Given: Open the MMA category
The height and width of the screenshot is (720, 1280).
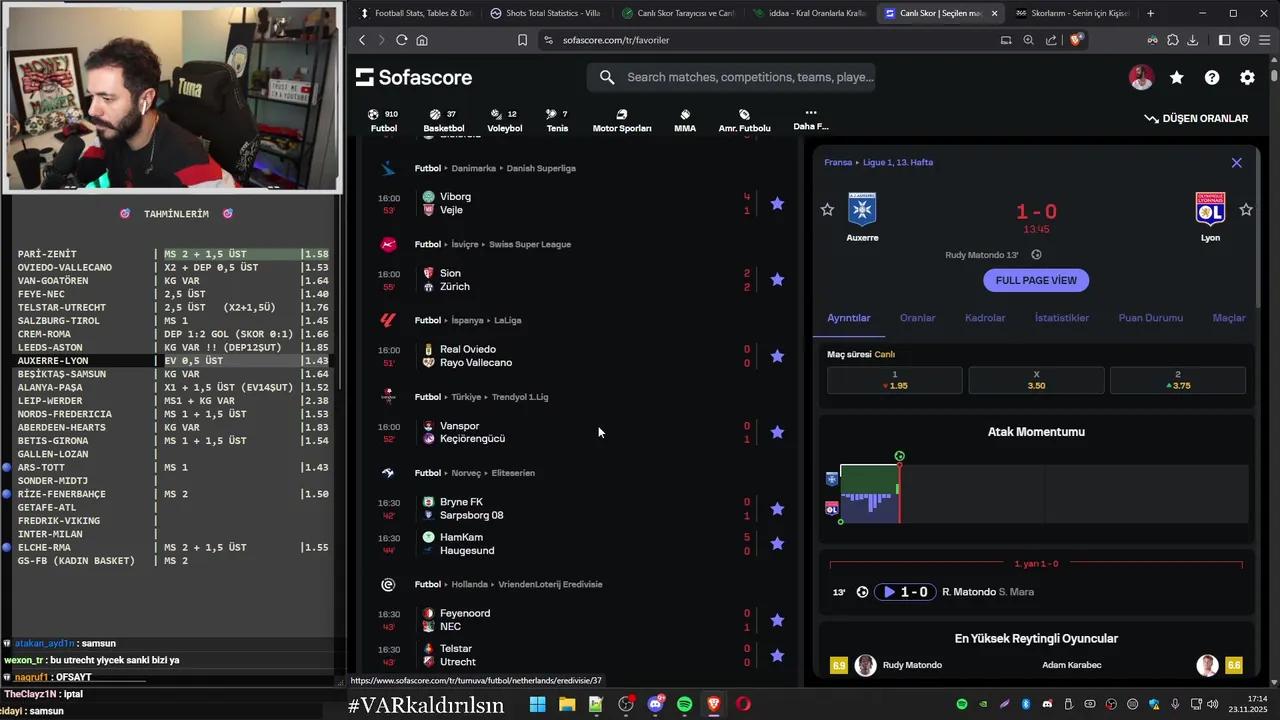Looking at the screenshot, I should (685, 121).
